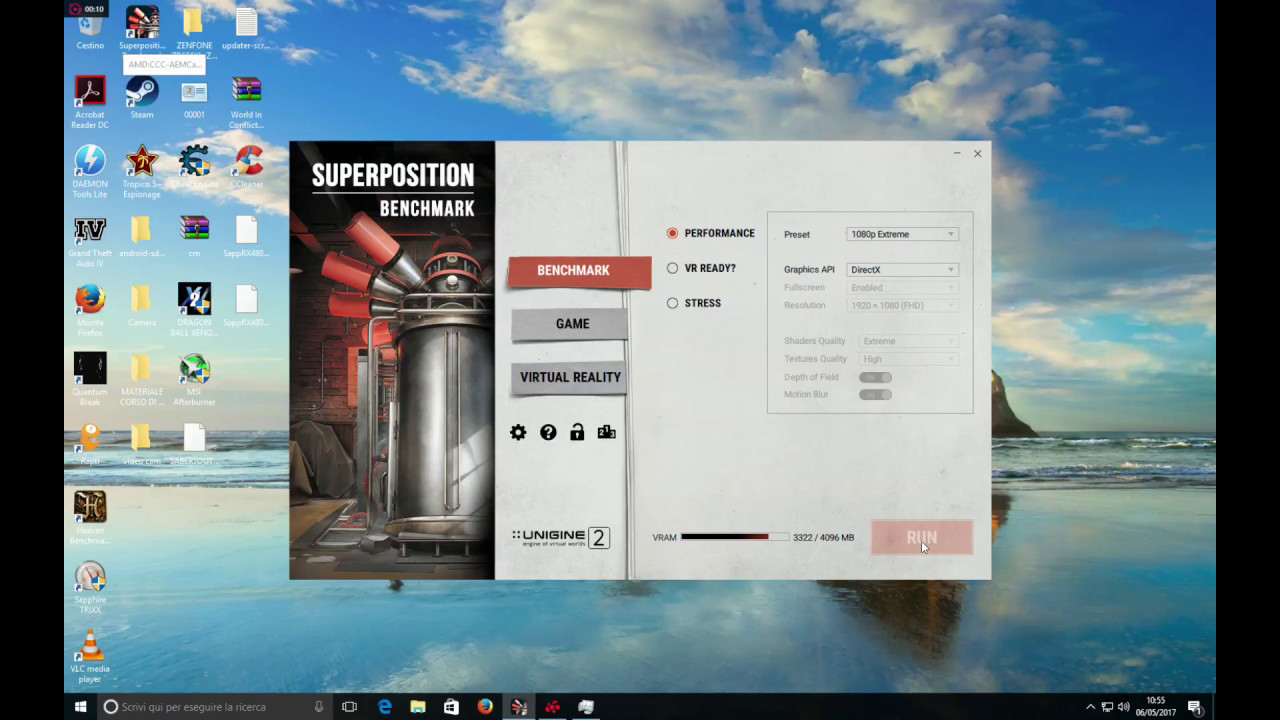This screenshot has height=720, width=1280.
Task: Select the DRAGON BALL XENOVERSE shortcut
Action: point(194,310)
